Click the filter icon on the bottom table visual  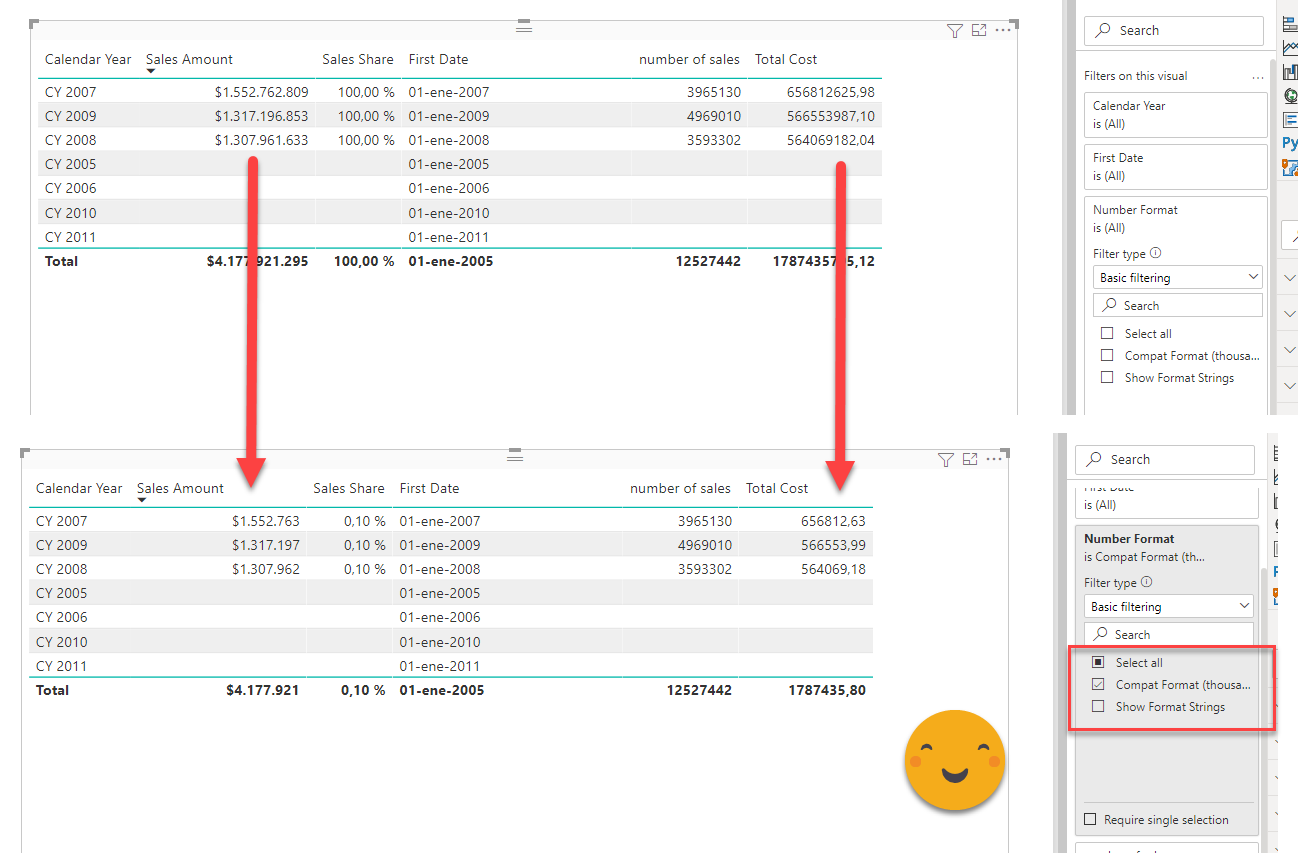coord(945,460)
